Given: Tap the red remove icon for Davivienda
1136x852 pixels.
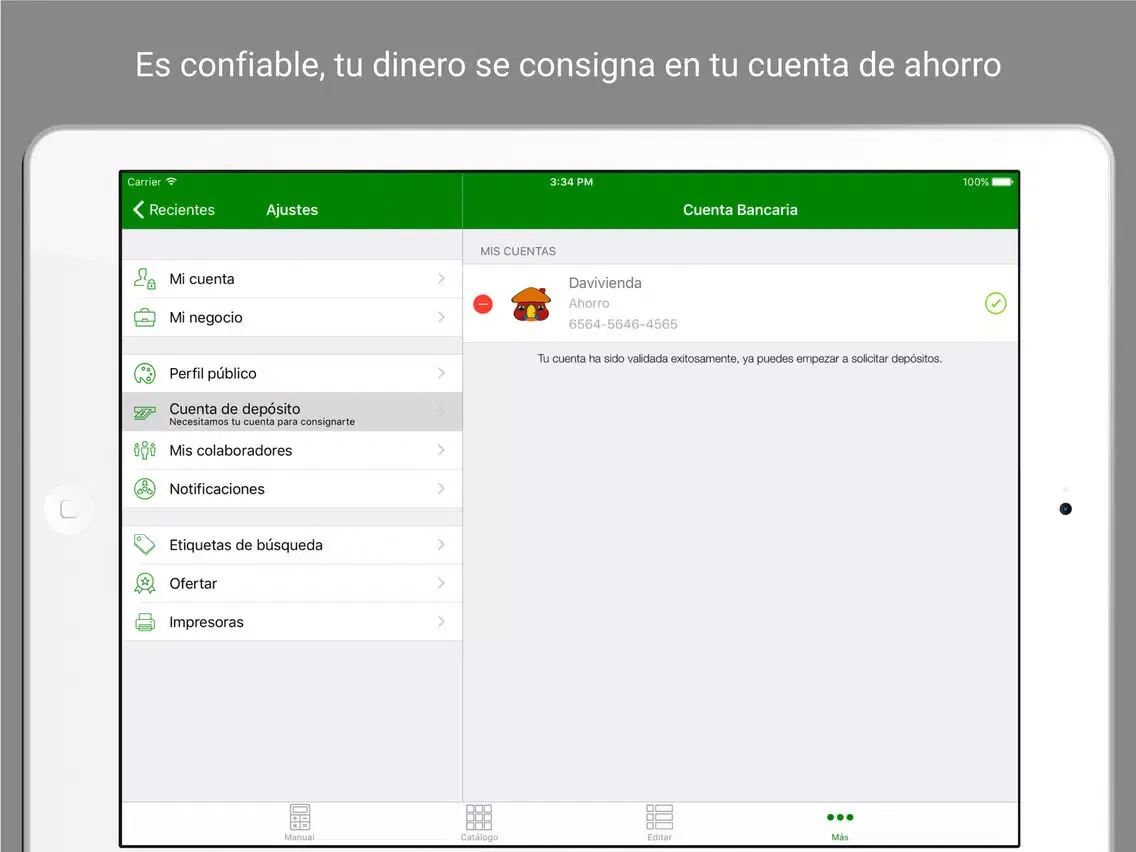Looking at the screenshot, I should (x=483, y=304).
